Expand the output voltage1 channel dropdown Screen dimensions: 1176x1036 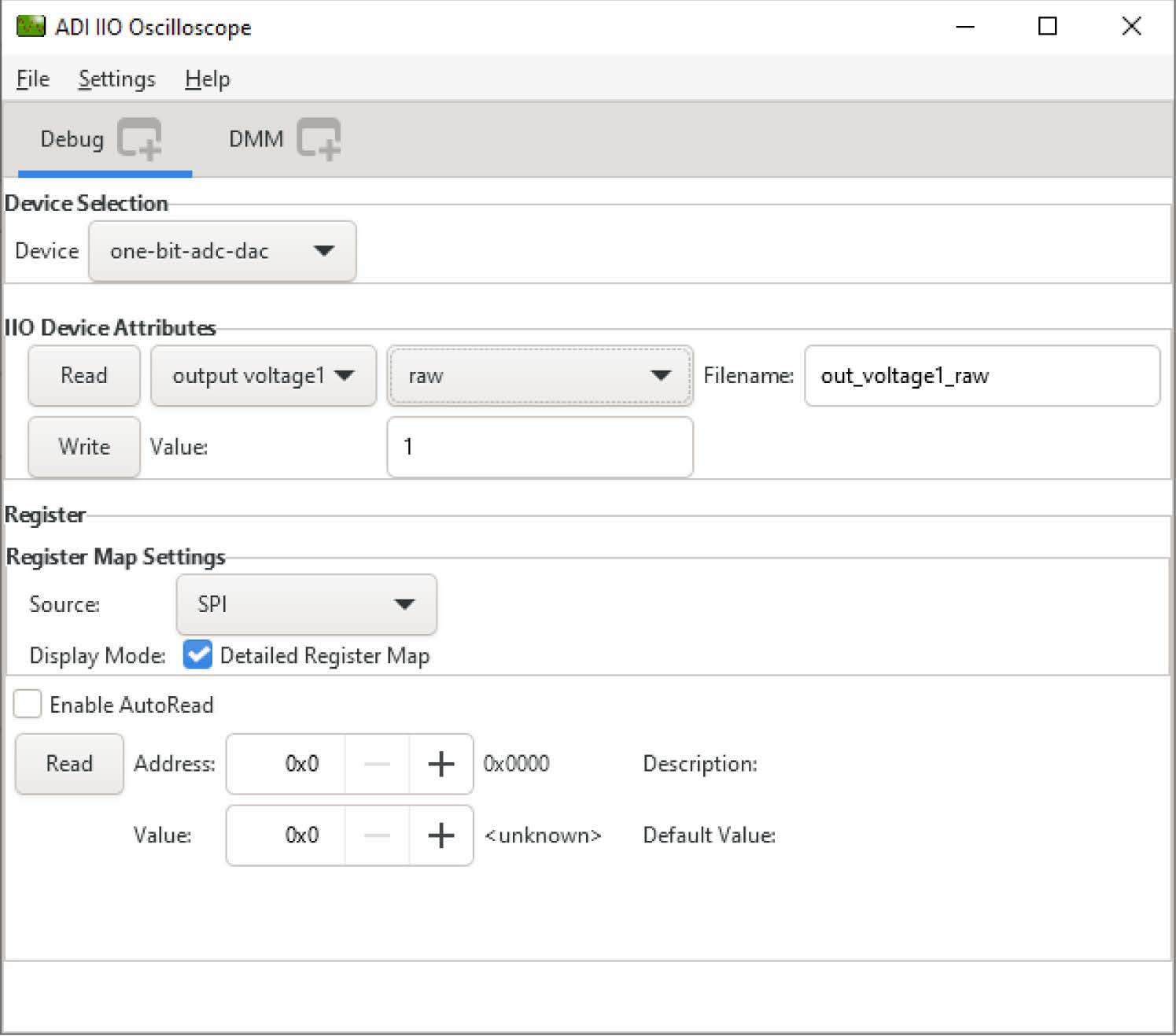point(263,376)
